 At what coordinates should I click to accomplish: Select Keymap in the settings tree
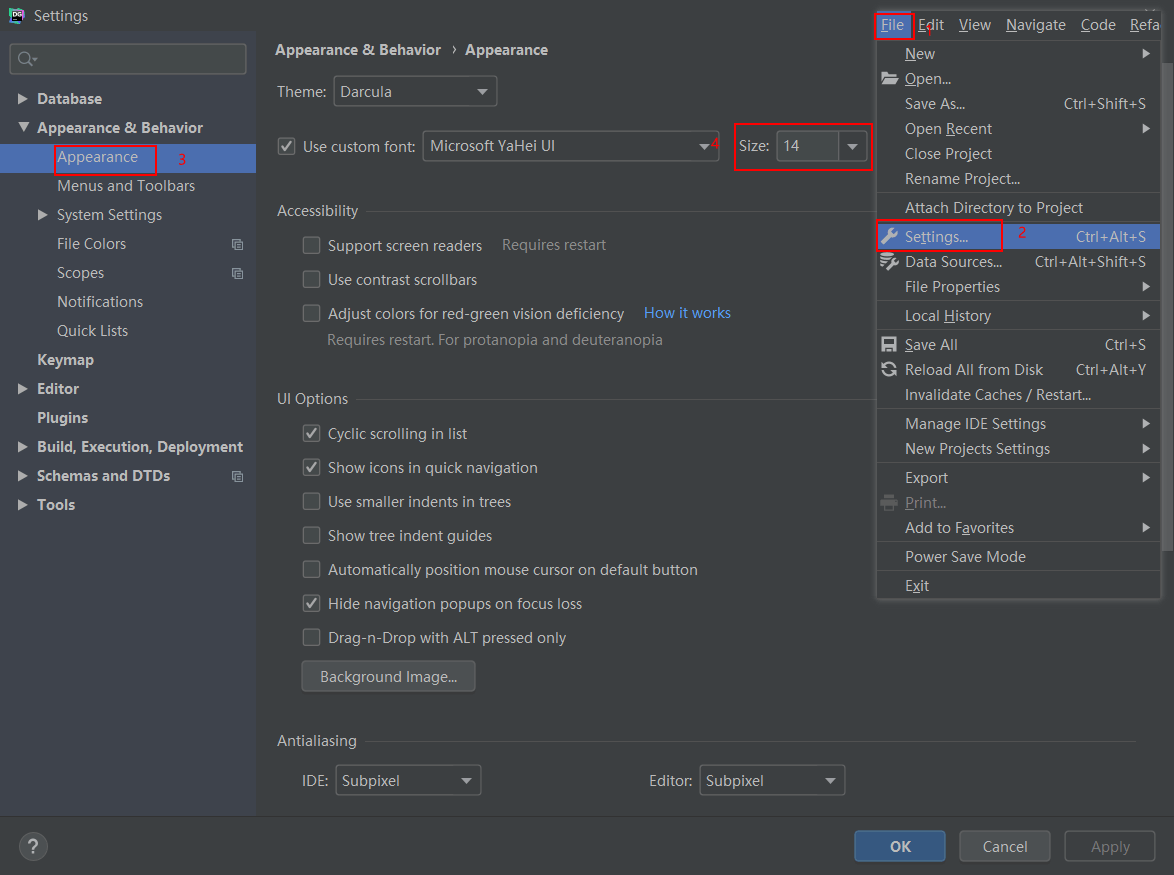[x=65, y=360]
